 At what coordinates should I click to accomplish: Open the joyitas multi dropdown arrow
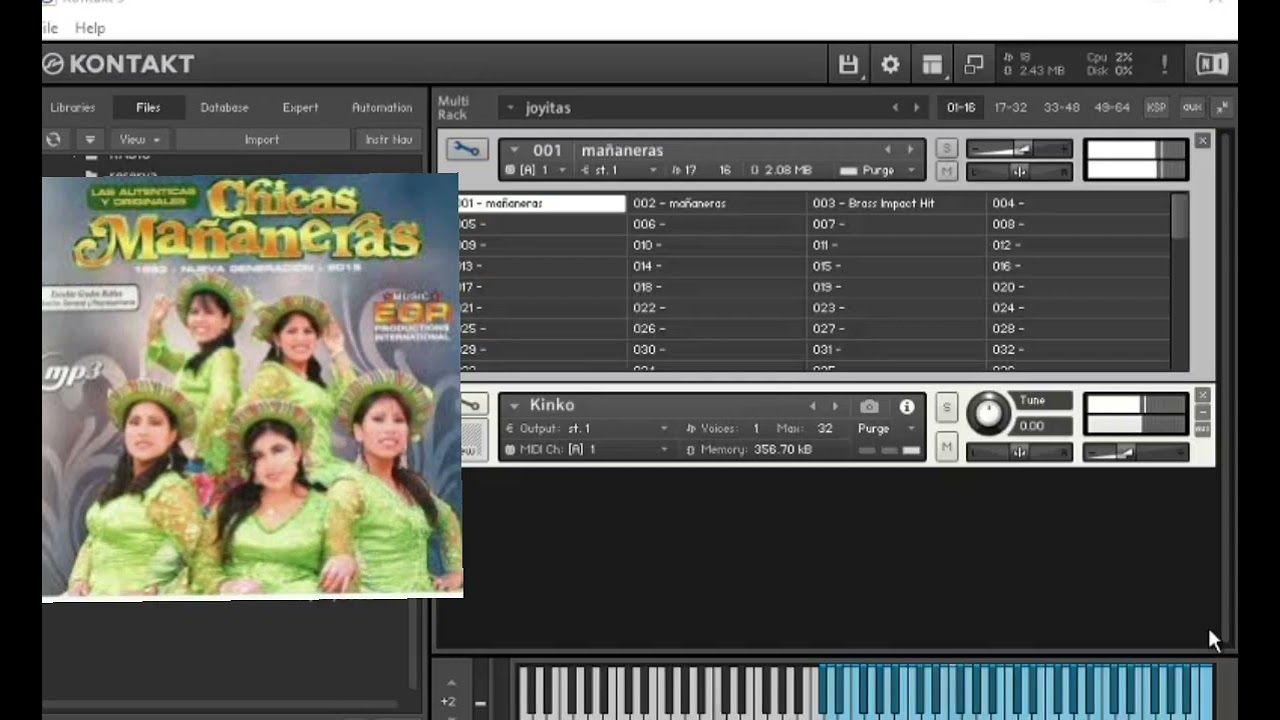pyautogui.click(x=510, y=108)
